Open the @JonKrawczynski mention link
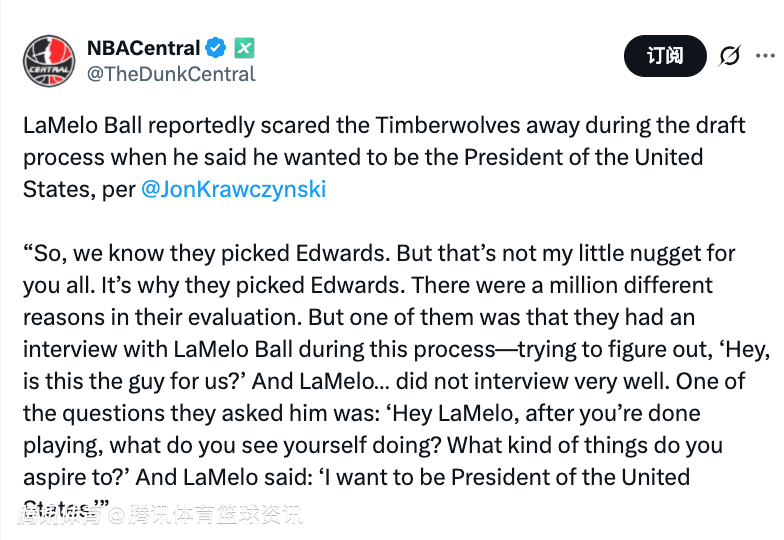The image size is (784, 540). 233,190
